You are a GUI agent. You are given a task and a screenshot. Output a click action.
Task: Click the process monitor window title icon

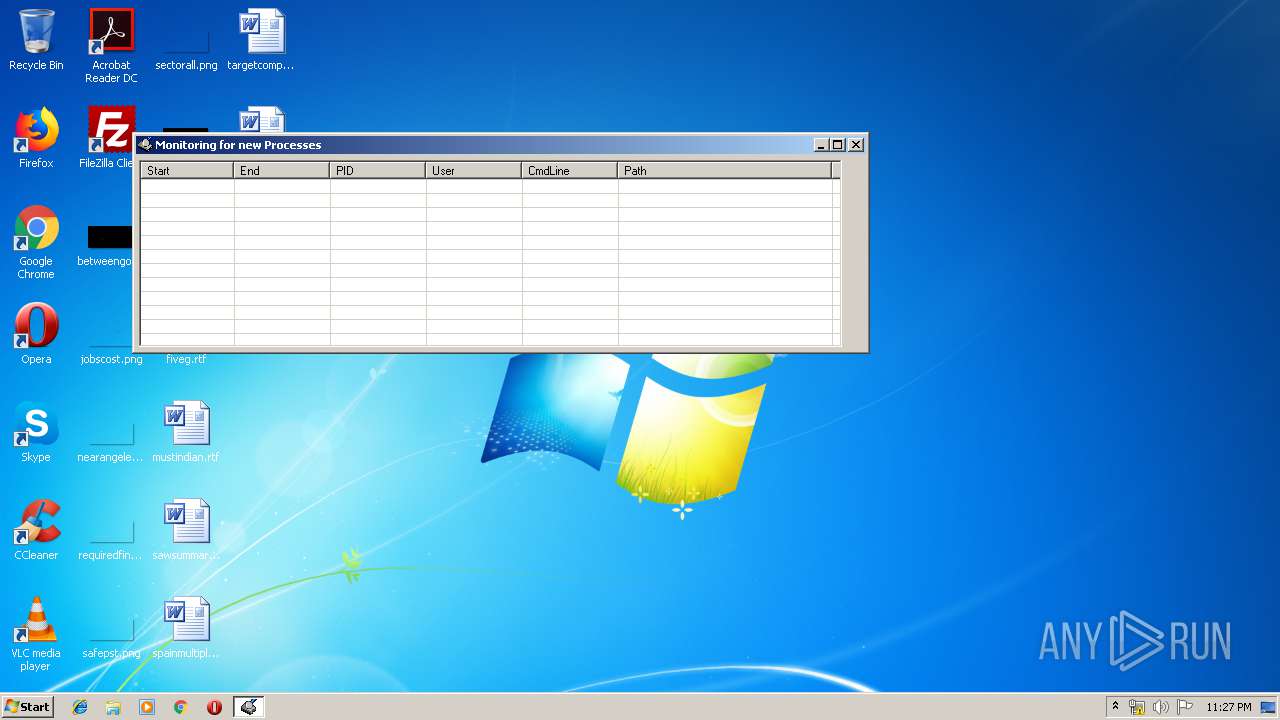click(x=145, y=145)
